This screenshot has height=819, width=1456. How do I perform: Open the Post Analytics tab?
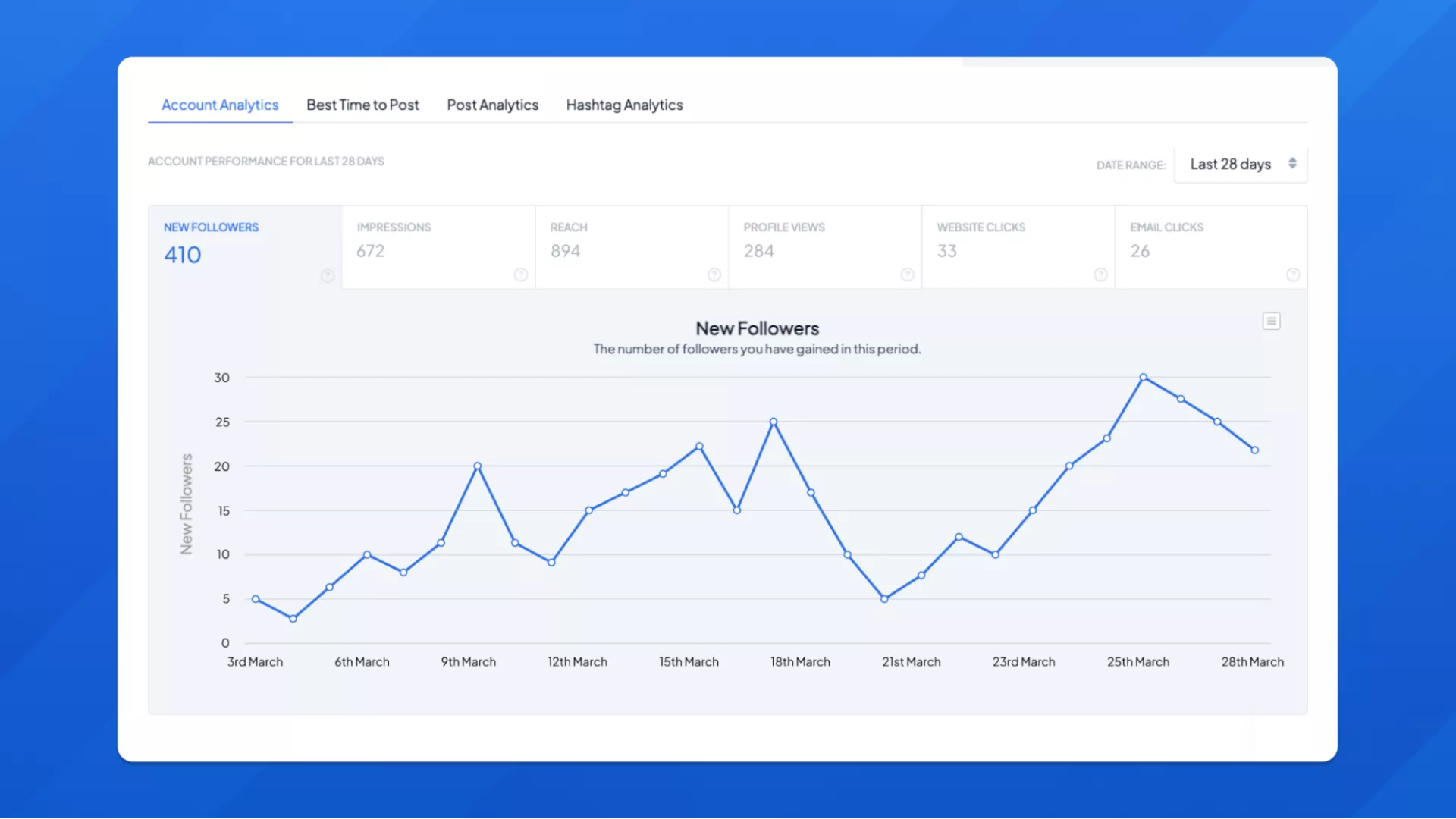pyautogui.click(x=492, y=105)
